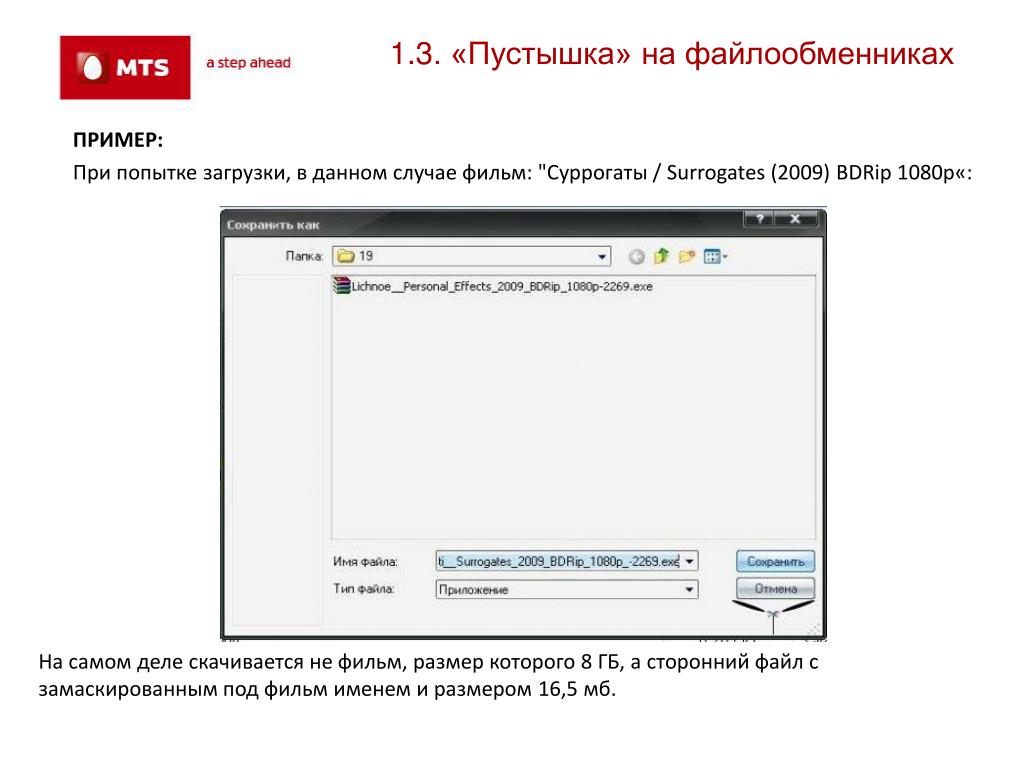Click the Тип файла: label

(x=363, y=589)
